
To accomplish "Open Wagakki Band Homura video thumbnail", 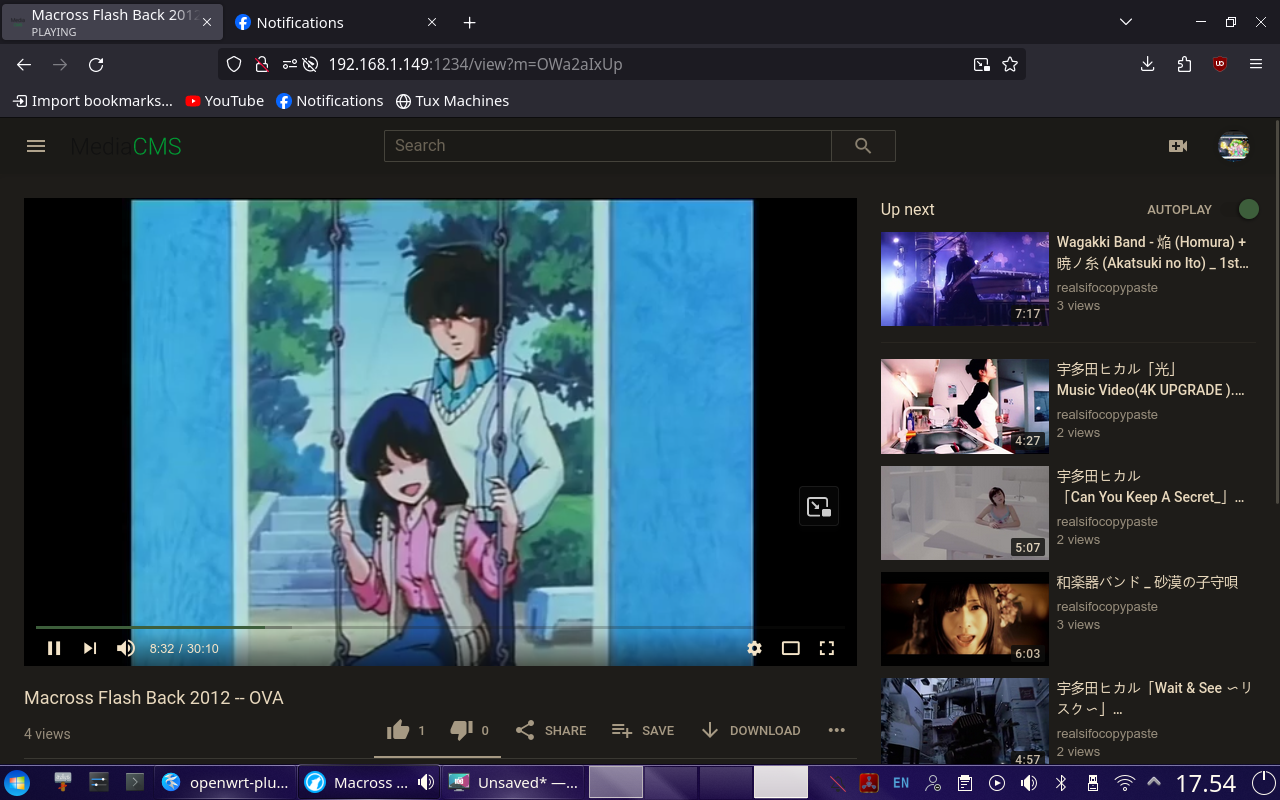I will (965, 279).
